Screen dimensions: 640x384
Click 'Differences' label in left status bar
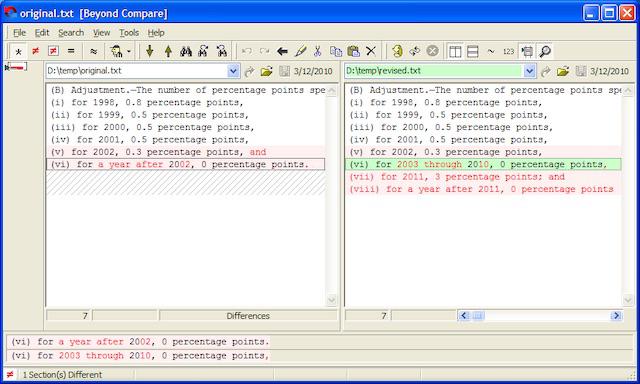point(248,316)
